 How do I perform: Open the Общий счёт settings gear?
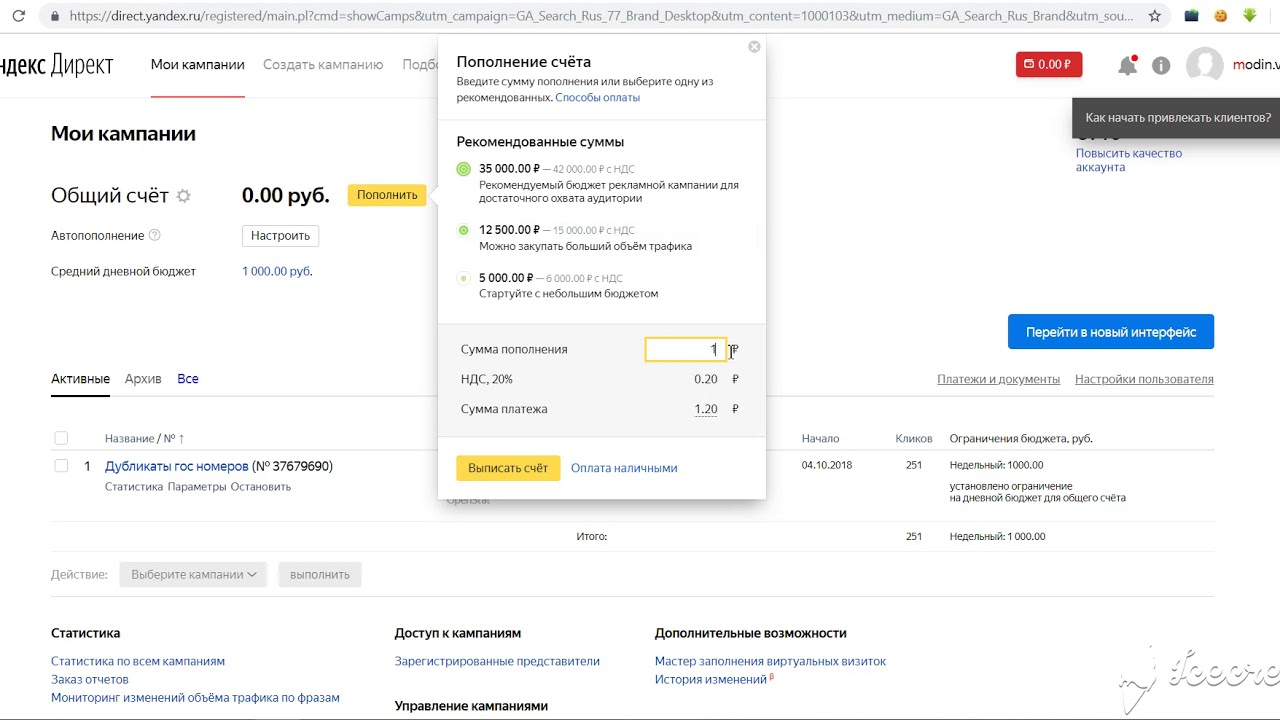pos(183,197)
